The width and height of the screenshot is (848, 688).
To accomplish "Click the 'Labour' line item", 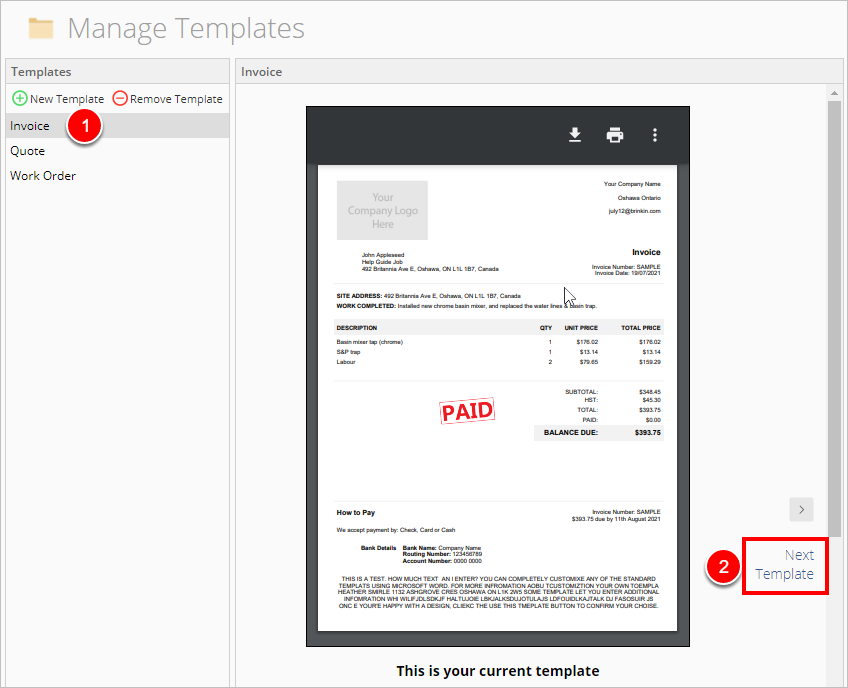I will (x=346, y=362).
